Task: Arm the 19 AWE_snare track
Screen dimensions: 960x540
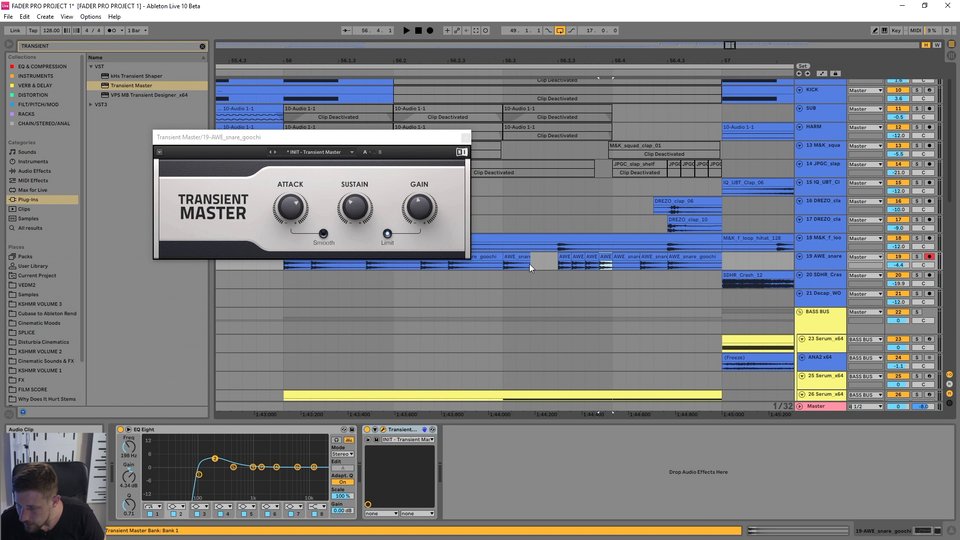Action: (x=929, y=257)
